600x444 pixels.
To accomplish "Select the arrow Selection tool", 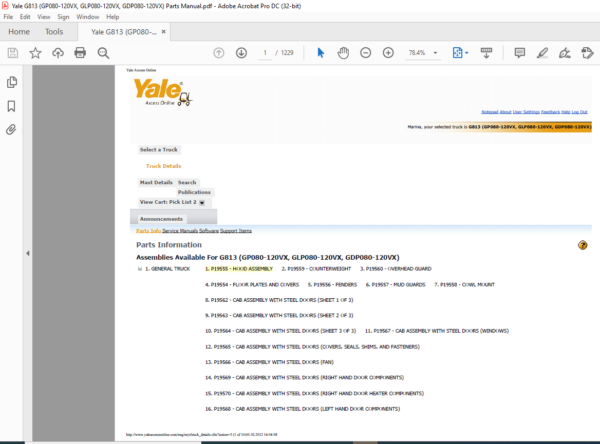I will pos(321,53).
